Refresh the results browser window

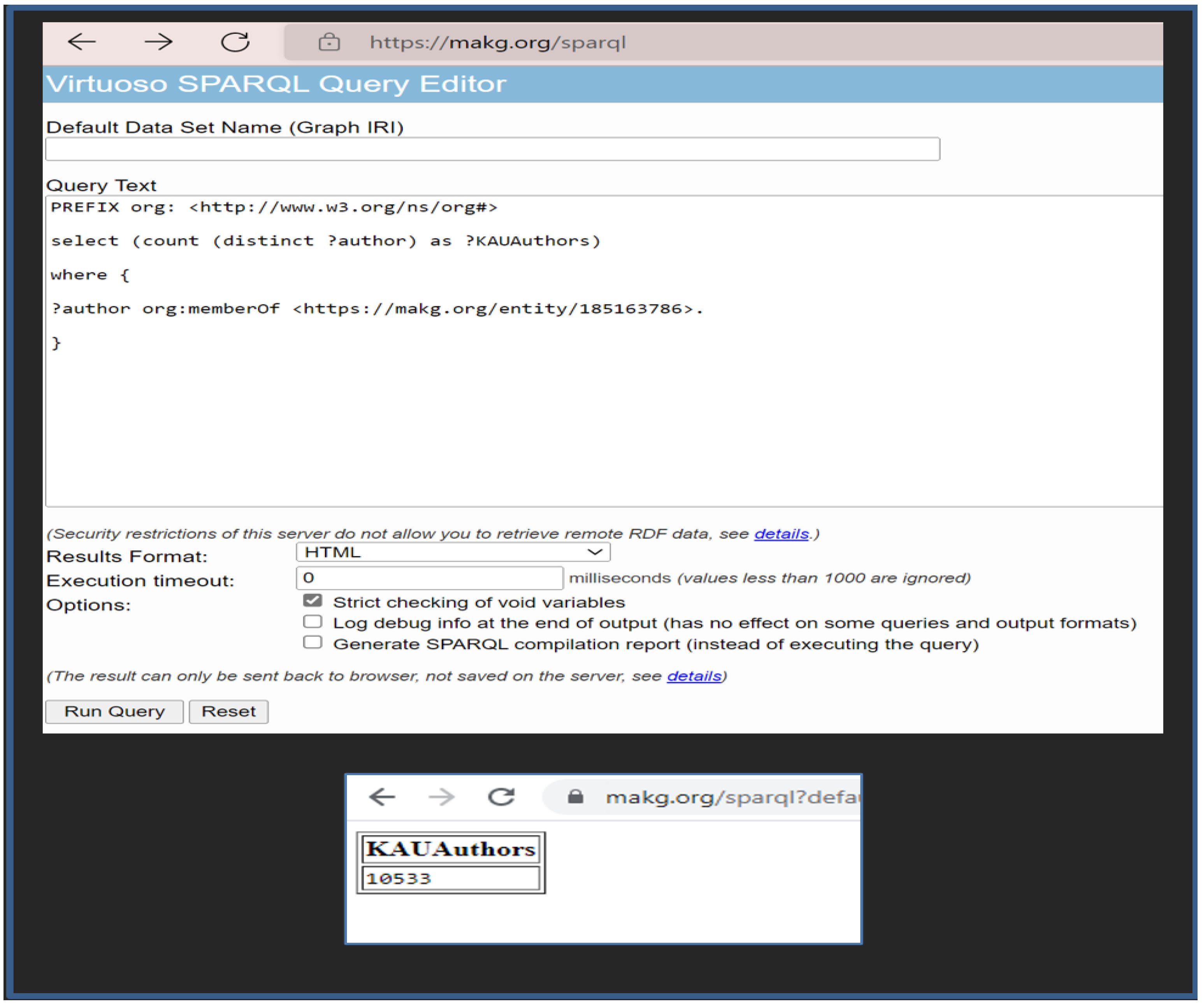point(501,797)
